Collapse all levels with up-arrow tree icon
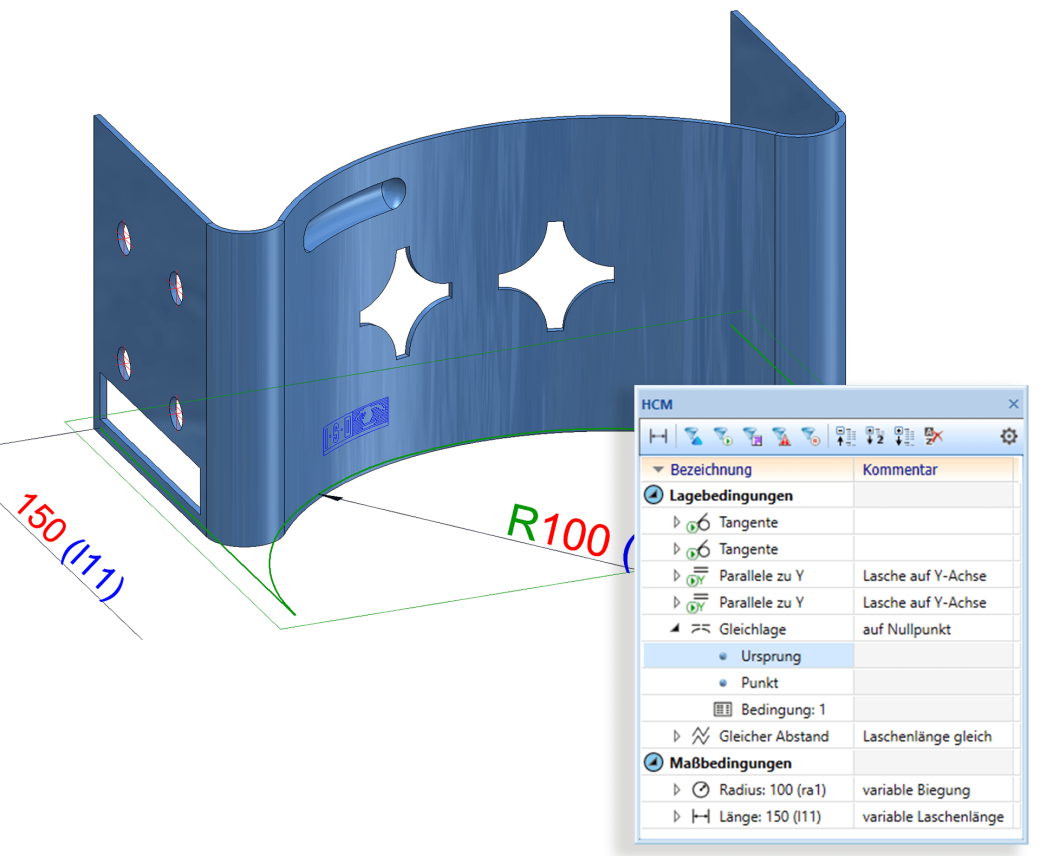Viewport: 1040px width, 856px height. [846, 436]
